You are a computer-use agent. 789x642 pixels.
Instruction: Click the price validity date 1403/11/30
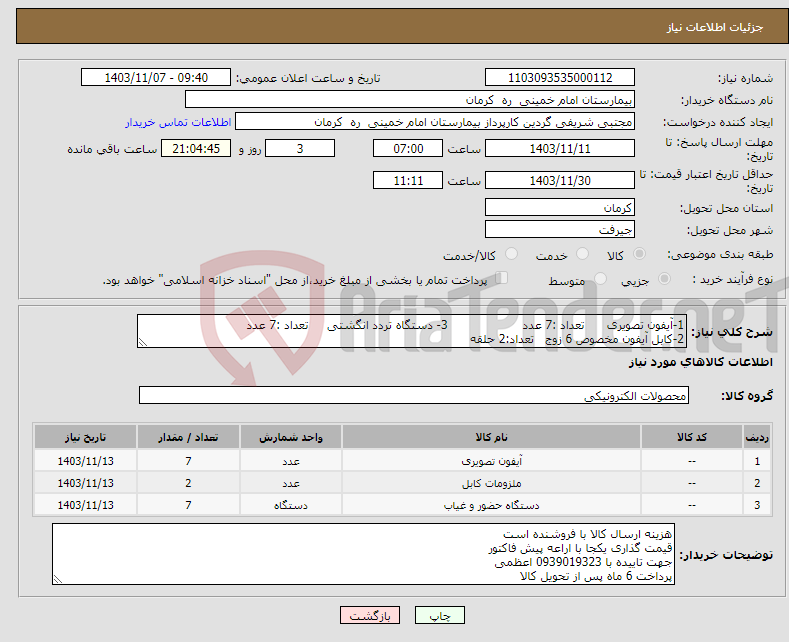click(560, 180)
